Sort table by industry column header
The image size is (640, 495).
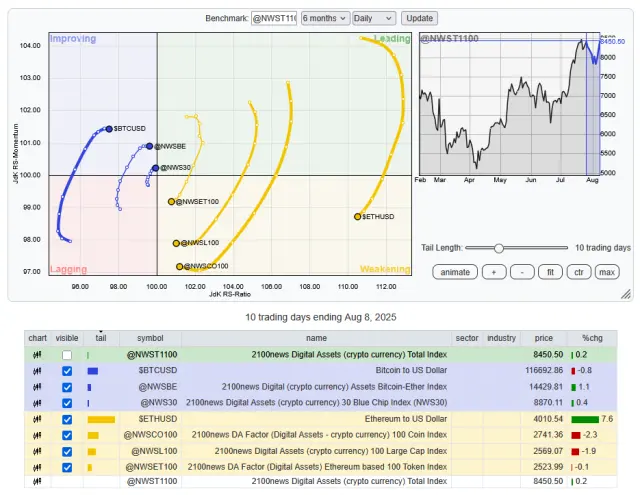(x=502, y=338)
